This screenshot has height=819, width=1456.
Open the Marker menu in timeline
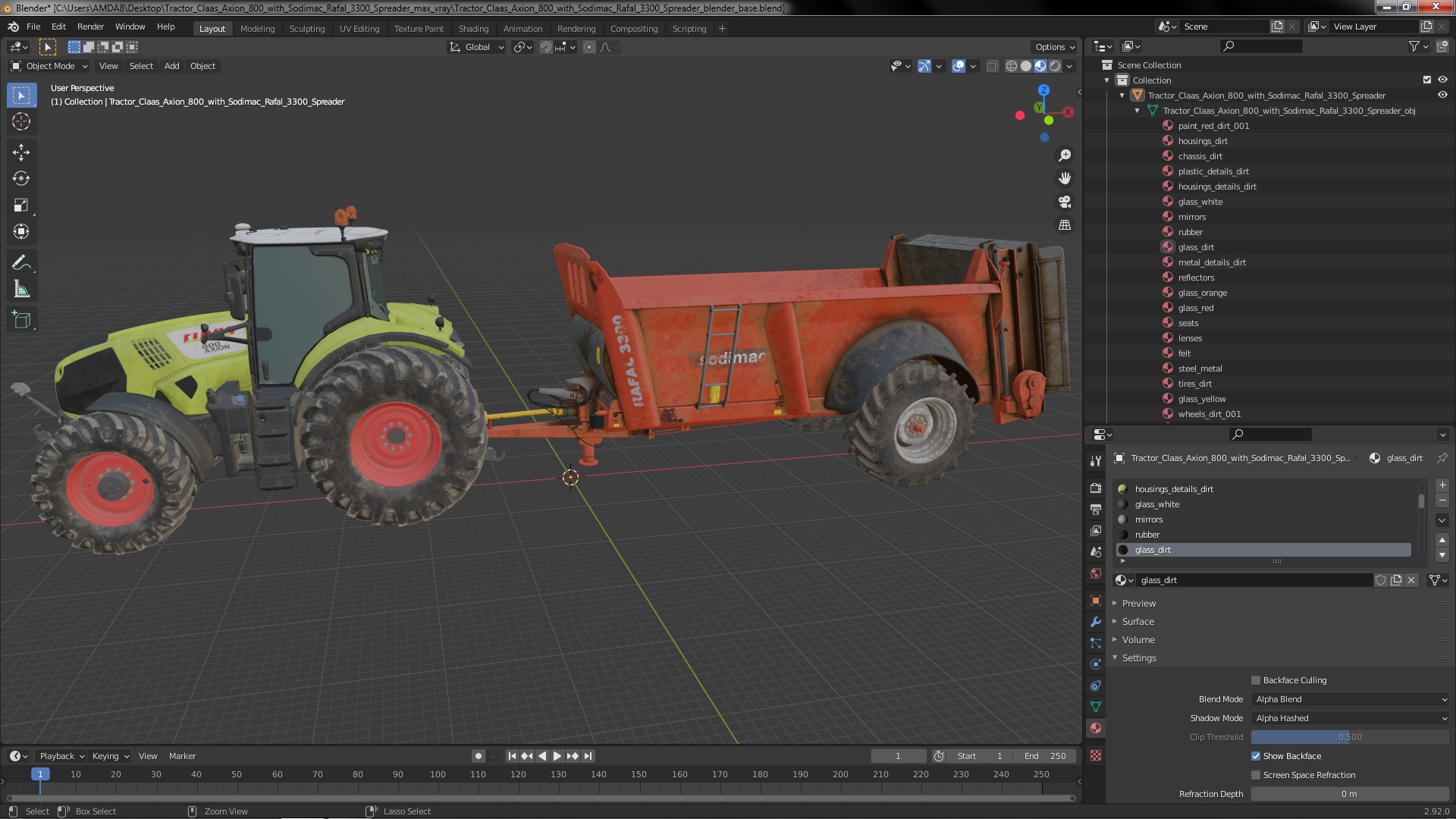(182, 756)
